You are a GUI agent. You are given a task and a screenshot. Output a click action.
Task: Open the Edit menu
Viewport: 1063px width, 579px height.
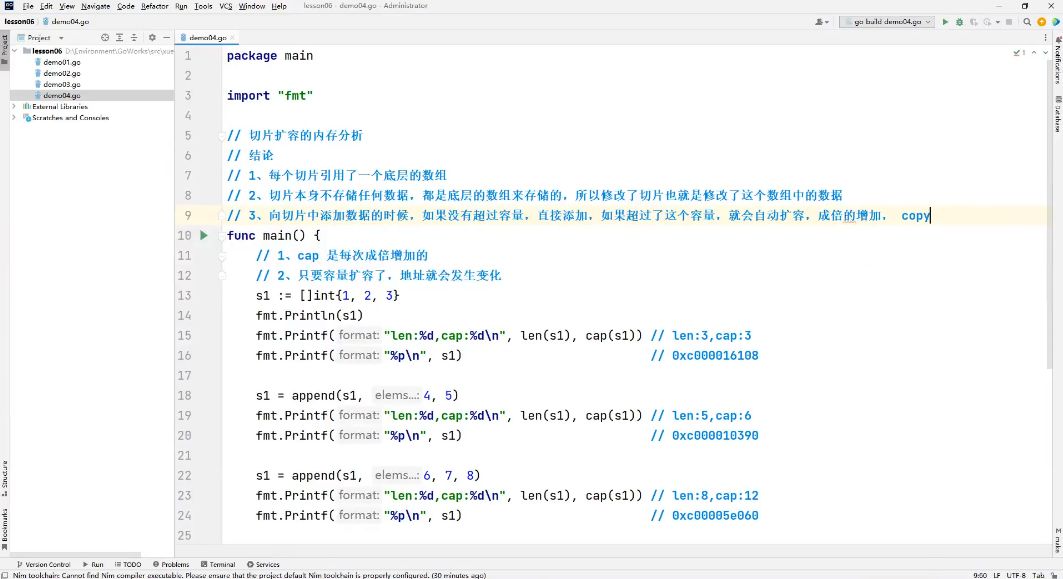(46, 6)
